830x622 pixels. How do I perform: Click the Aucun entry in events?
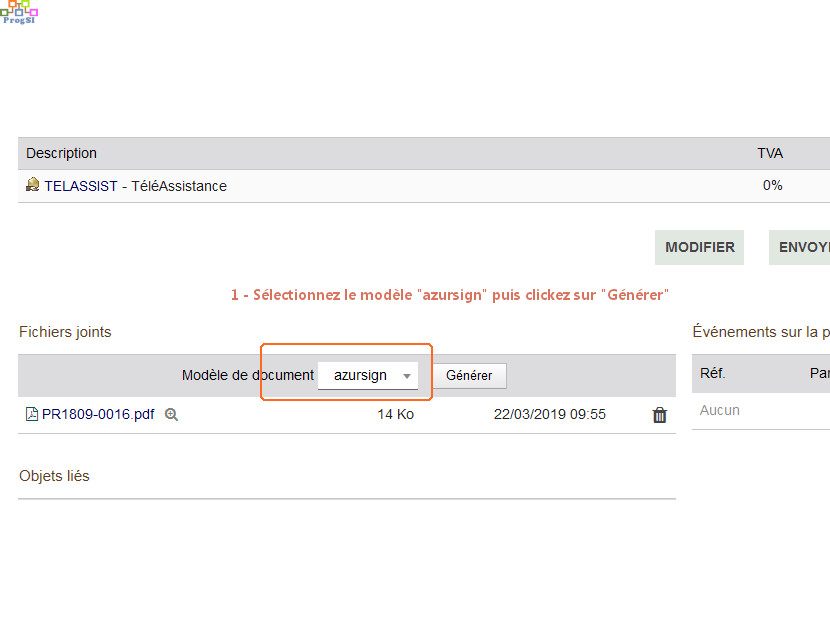[719, 410]
